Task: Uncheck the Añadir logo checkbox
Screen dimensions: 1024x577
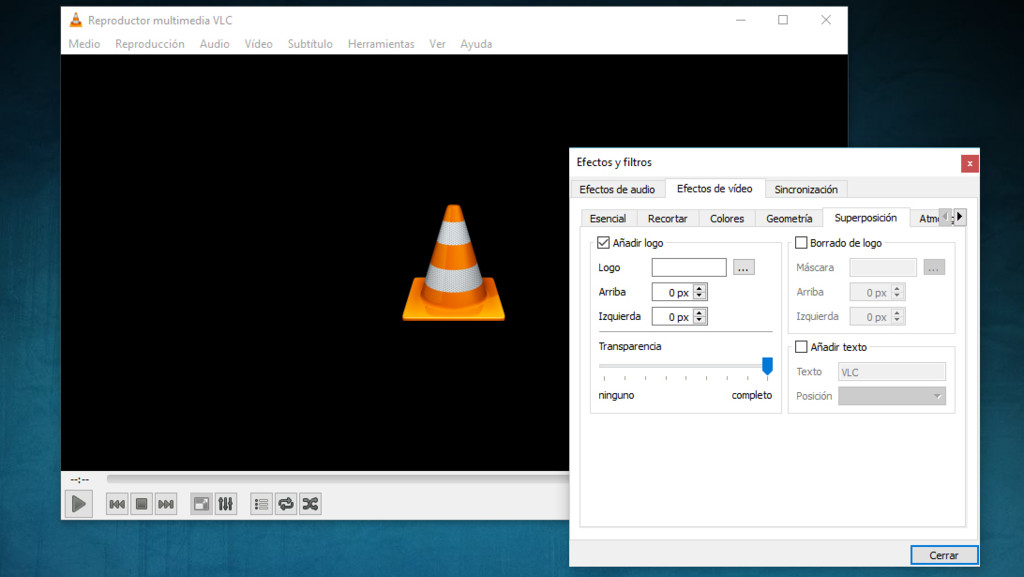Action: click(x=601, y=241)
